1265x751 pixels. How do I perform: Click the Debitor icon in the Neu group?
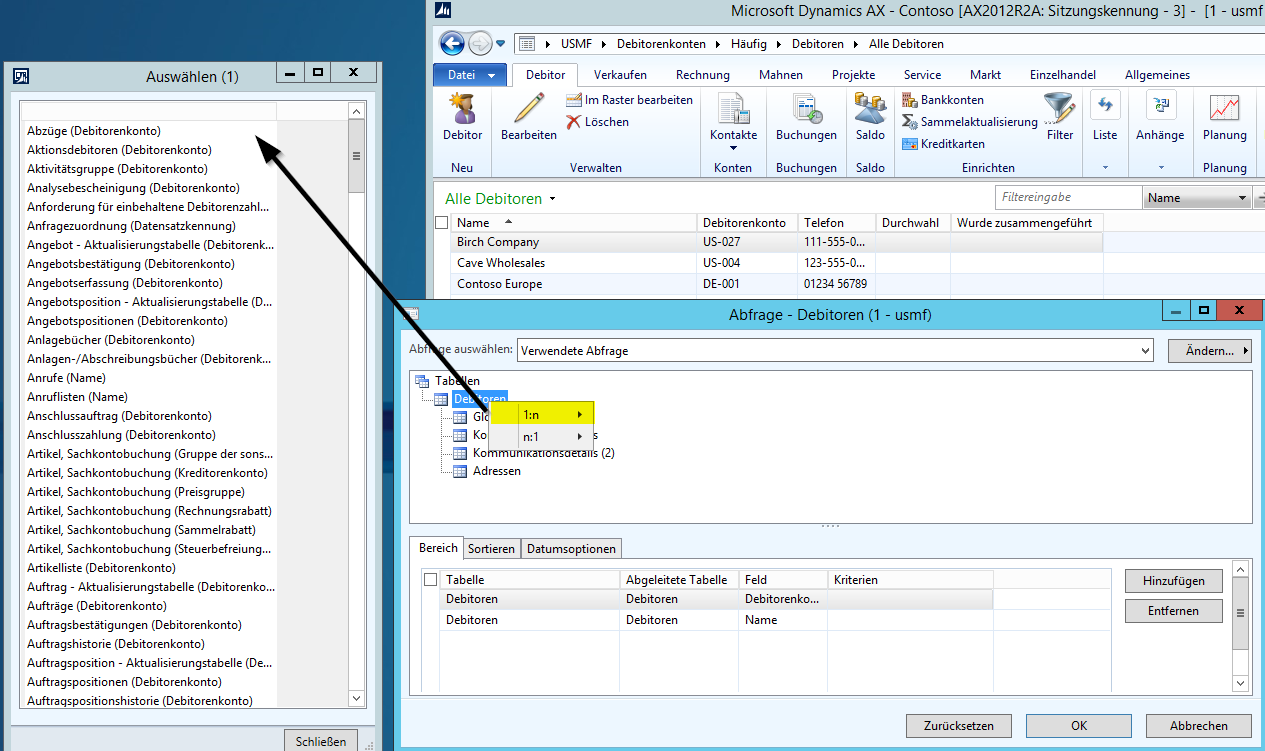(462, 108)
